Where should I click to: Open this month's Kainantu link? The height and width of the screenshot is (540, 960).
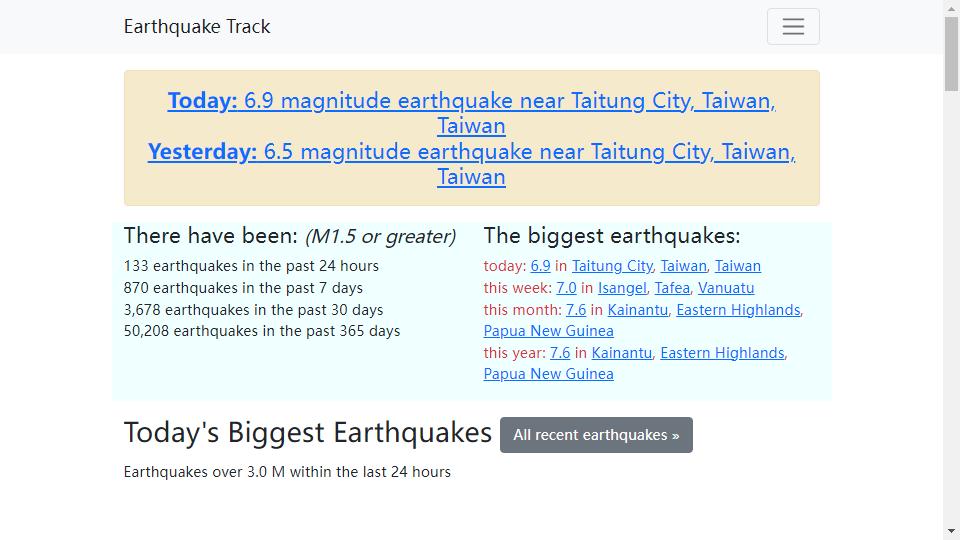[x=637, y=310]
